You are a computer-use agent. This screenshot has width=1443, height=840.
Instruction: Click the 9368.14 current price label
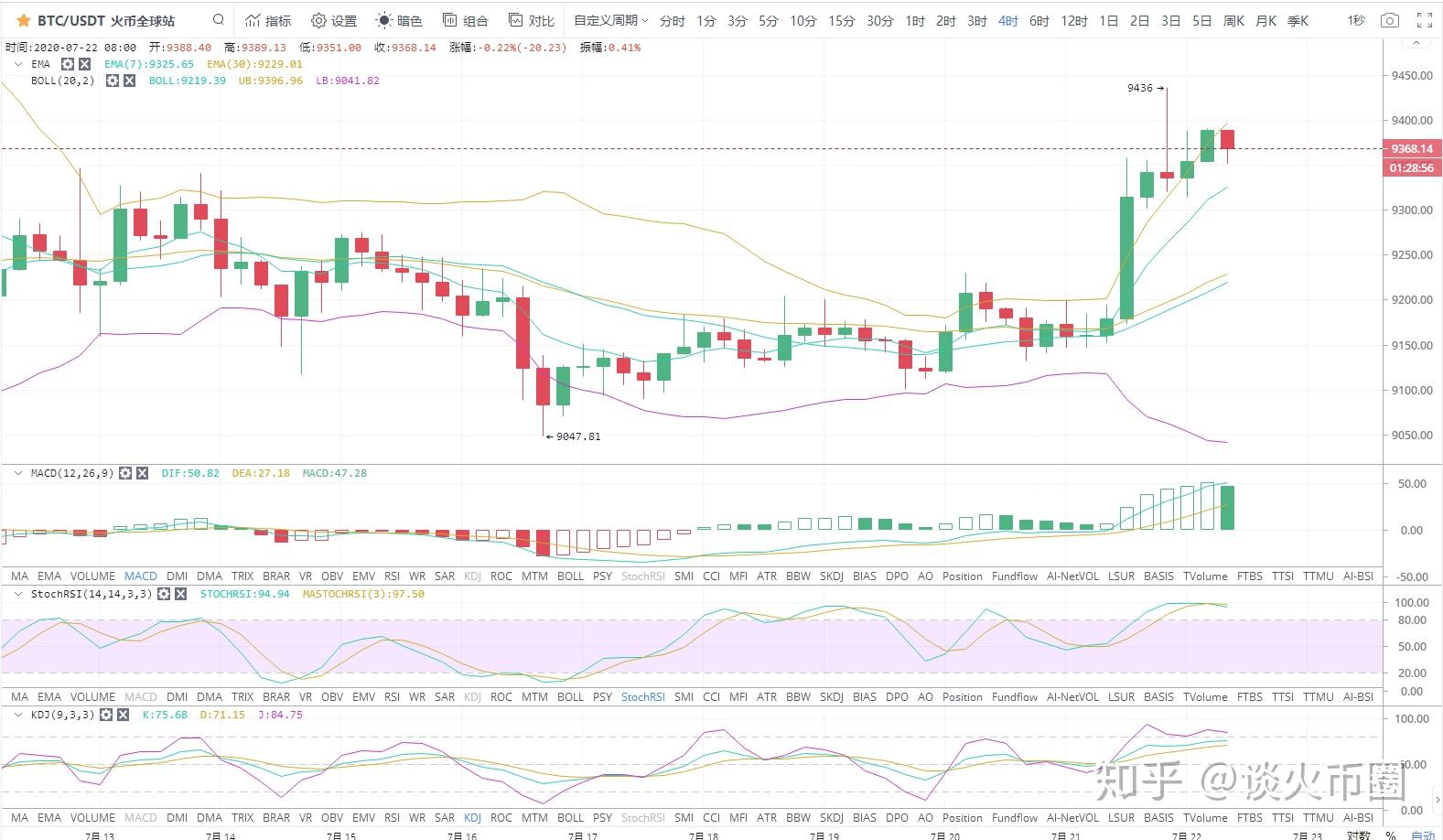pos(1411,148)
